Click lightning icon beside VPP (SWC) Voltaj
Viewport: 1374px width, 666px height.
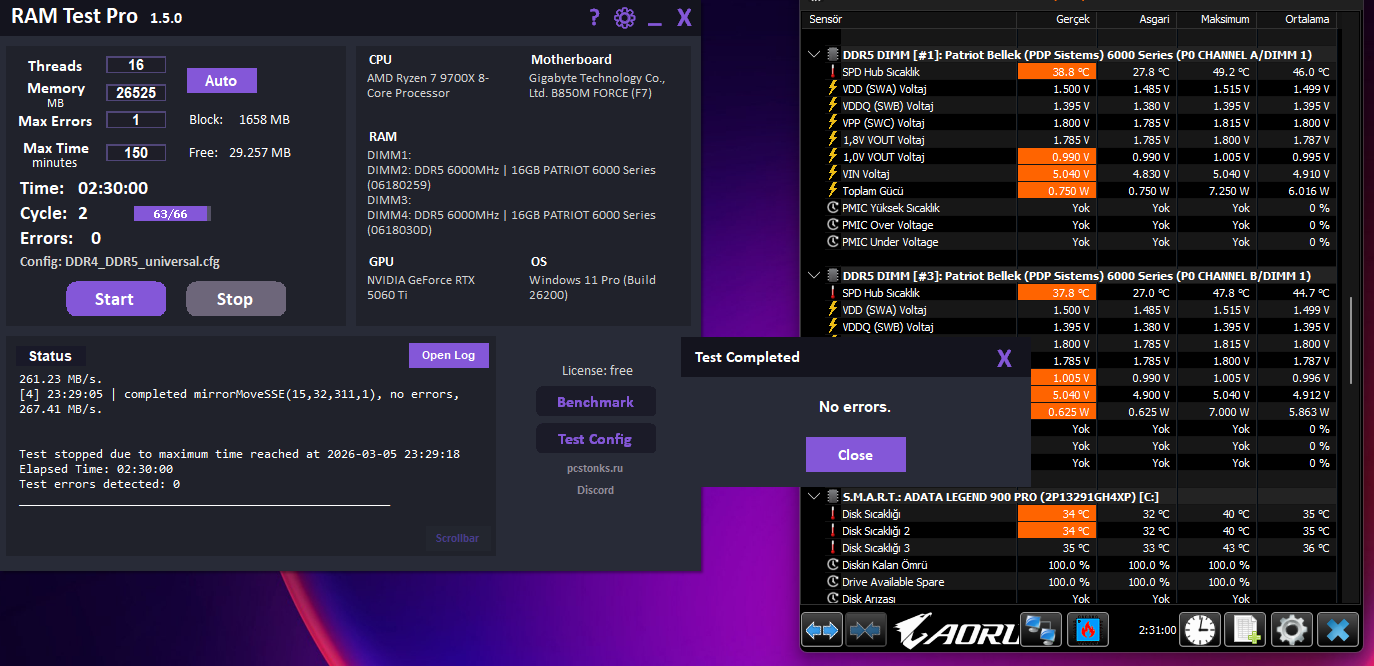(x=832, y=123)
